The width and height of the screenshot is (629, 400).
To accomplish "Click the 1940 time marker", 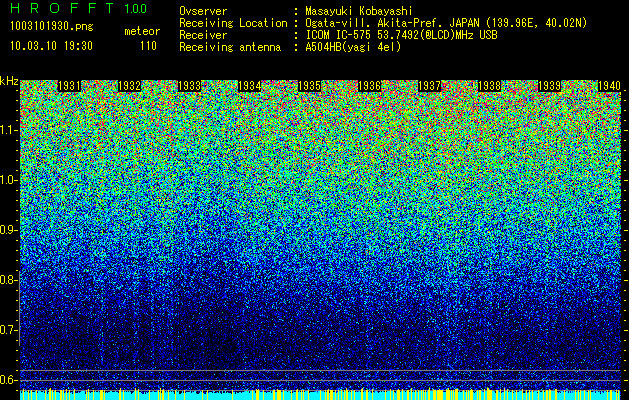I will coord(609,86).
